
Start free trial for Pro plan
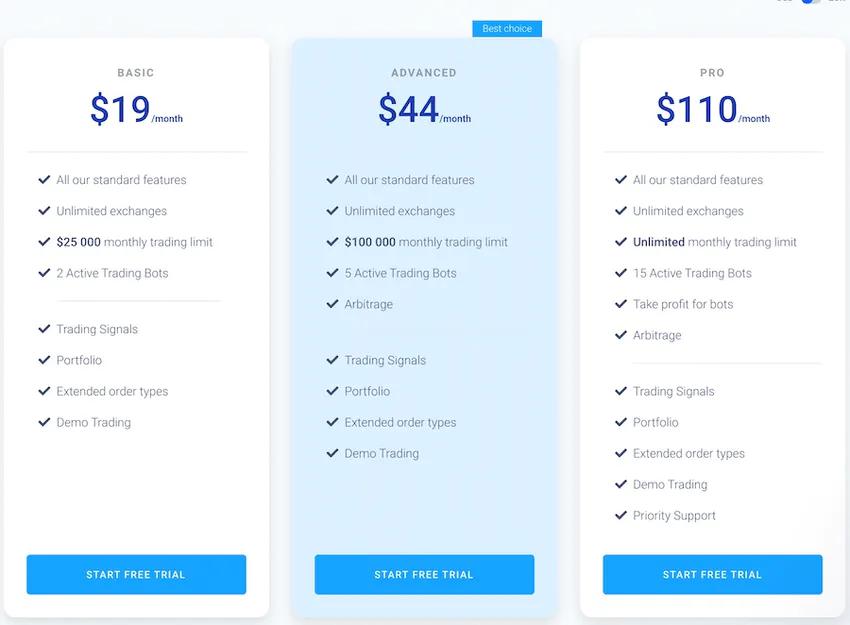712,574
